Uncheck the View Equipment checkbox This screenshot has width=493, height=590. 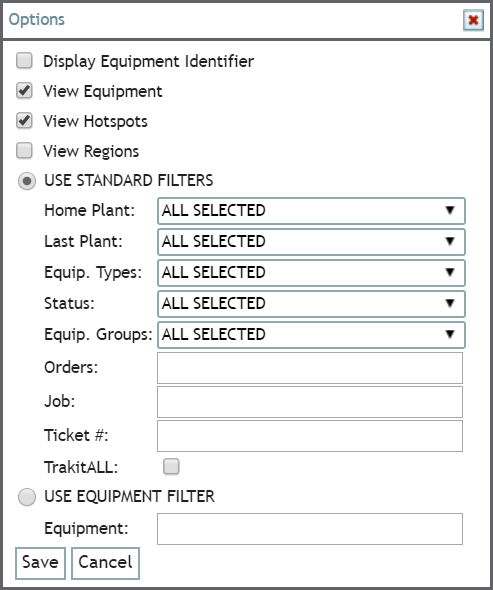click(24, 91)
